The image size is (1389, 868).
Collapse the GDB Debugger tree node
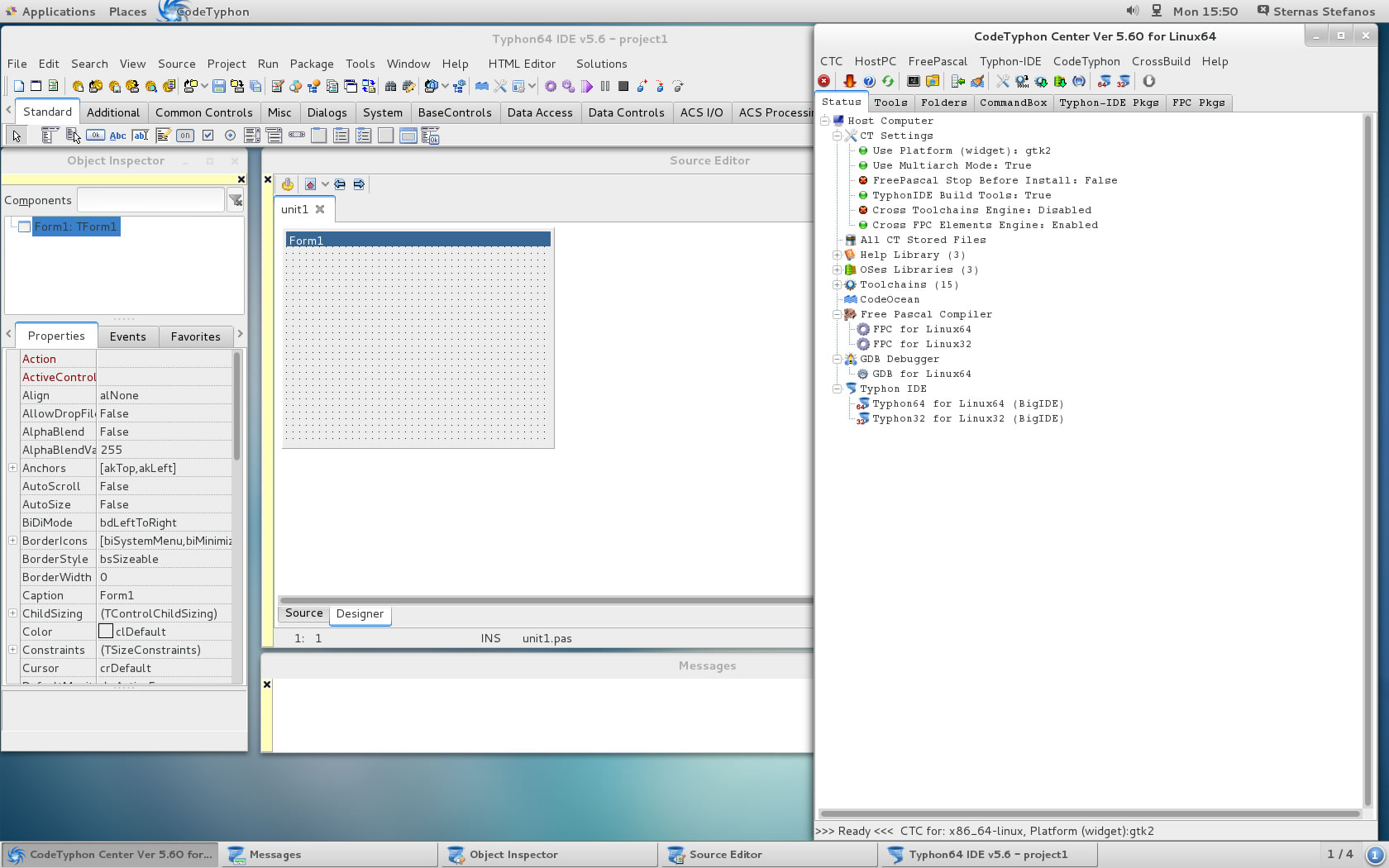[x=837, y=359]
